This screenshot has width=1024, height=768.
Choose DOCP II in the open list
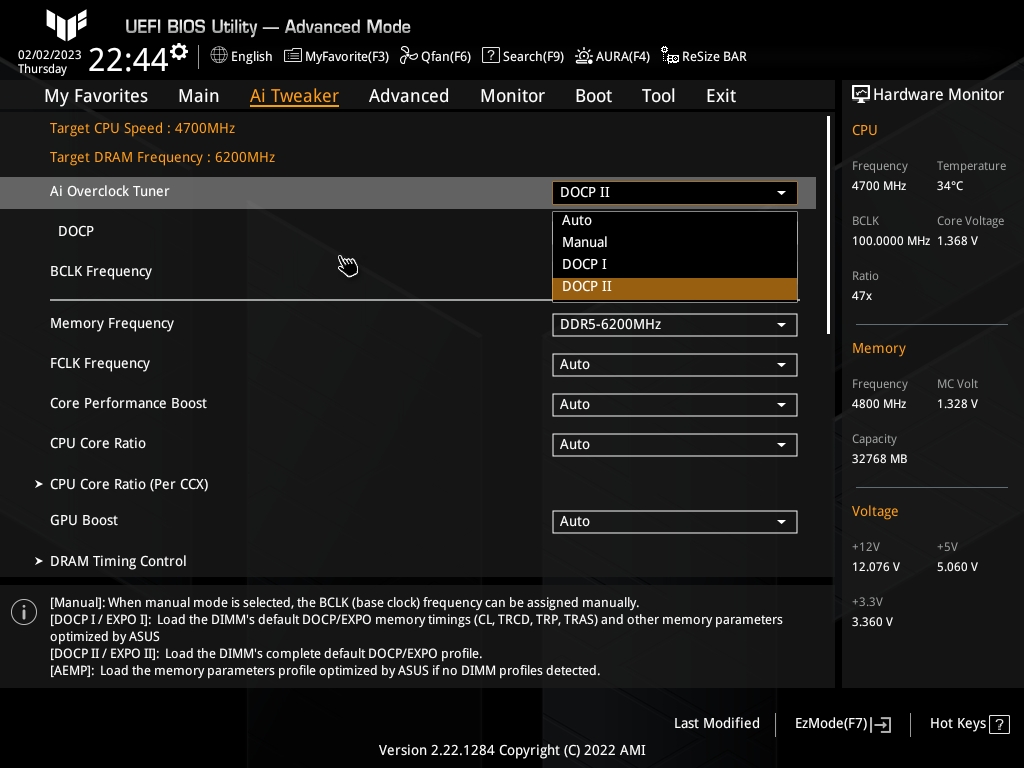click(x=675, y=287)
